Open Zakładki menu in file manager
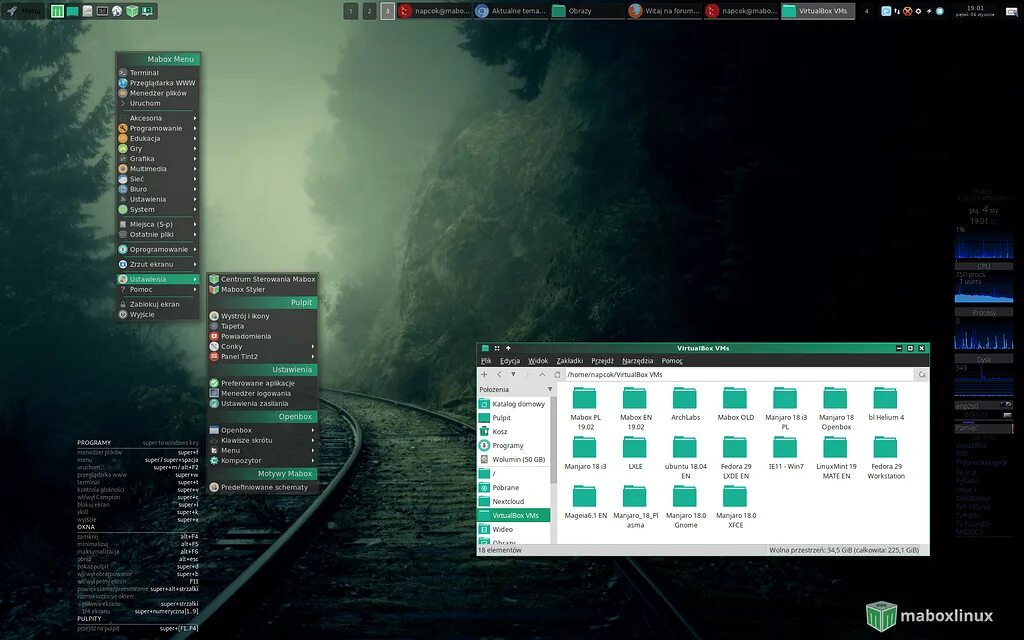This screenshot has height=640, width=1024. tap(569, 360)
